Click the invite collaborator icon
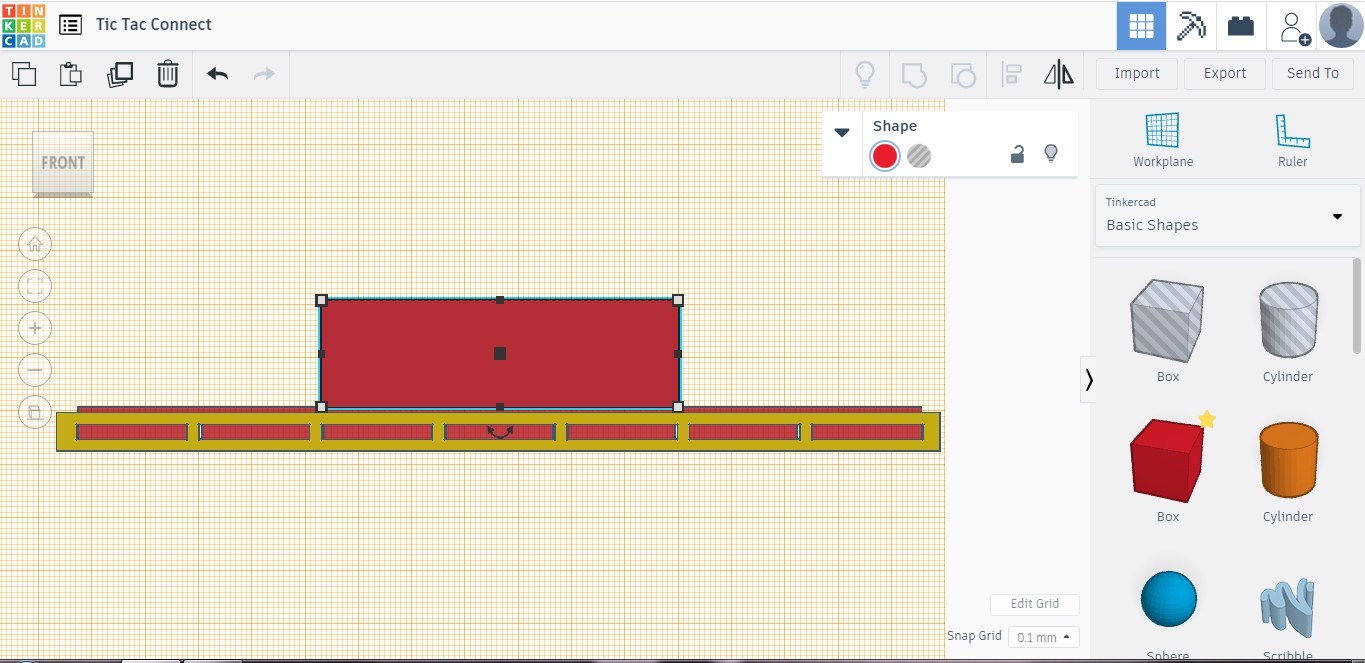Viewport: 1365px width, 663px height. pos(1294,27)
